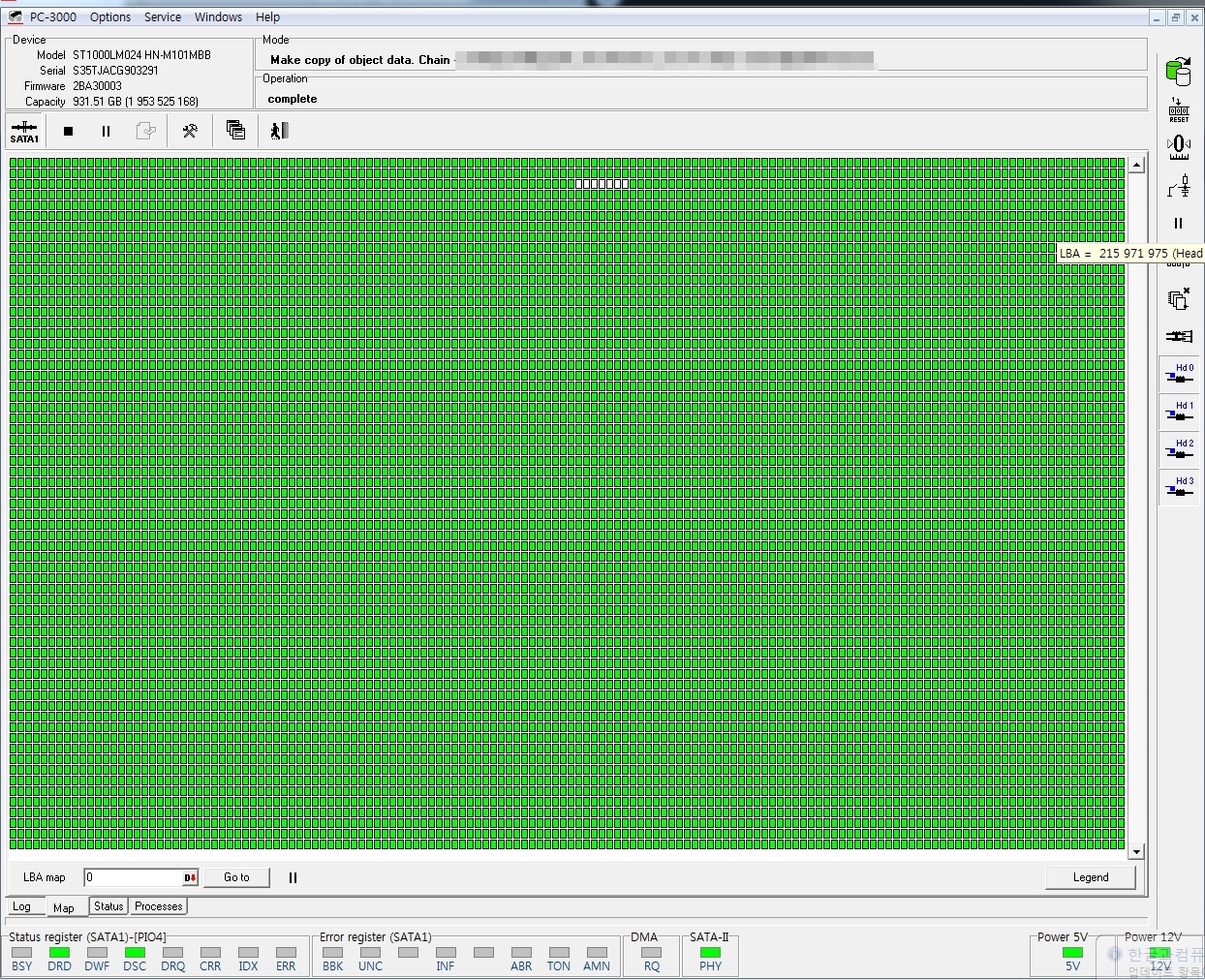Image resolution: width=1205 pixels, height=980 pixels.
Task: Select the Map tab
Action: pyautogui.click(x=64, y=907)
